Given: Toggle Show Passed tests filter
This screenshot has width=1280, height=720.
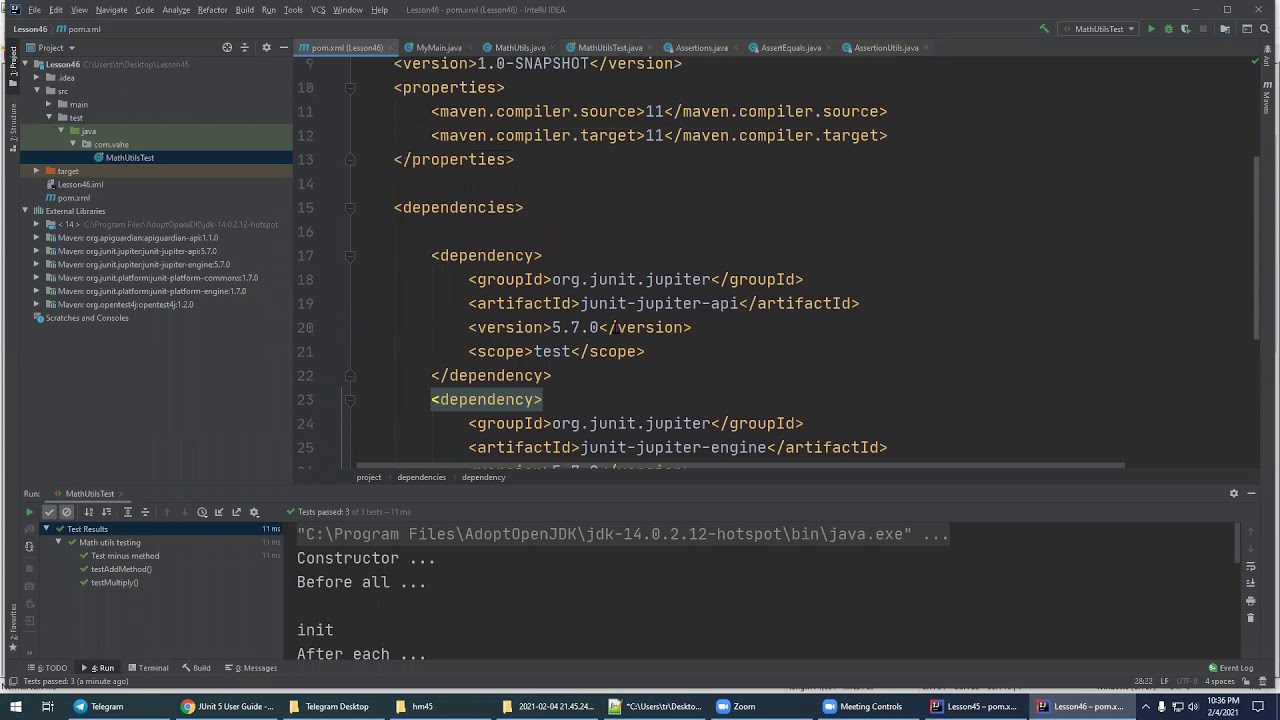Looking at the screenshot, I should tap(49, 512).
